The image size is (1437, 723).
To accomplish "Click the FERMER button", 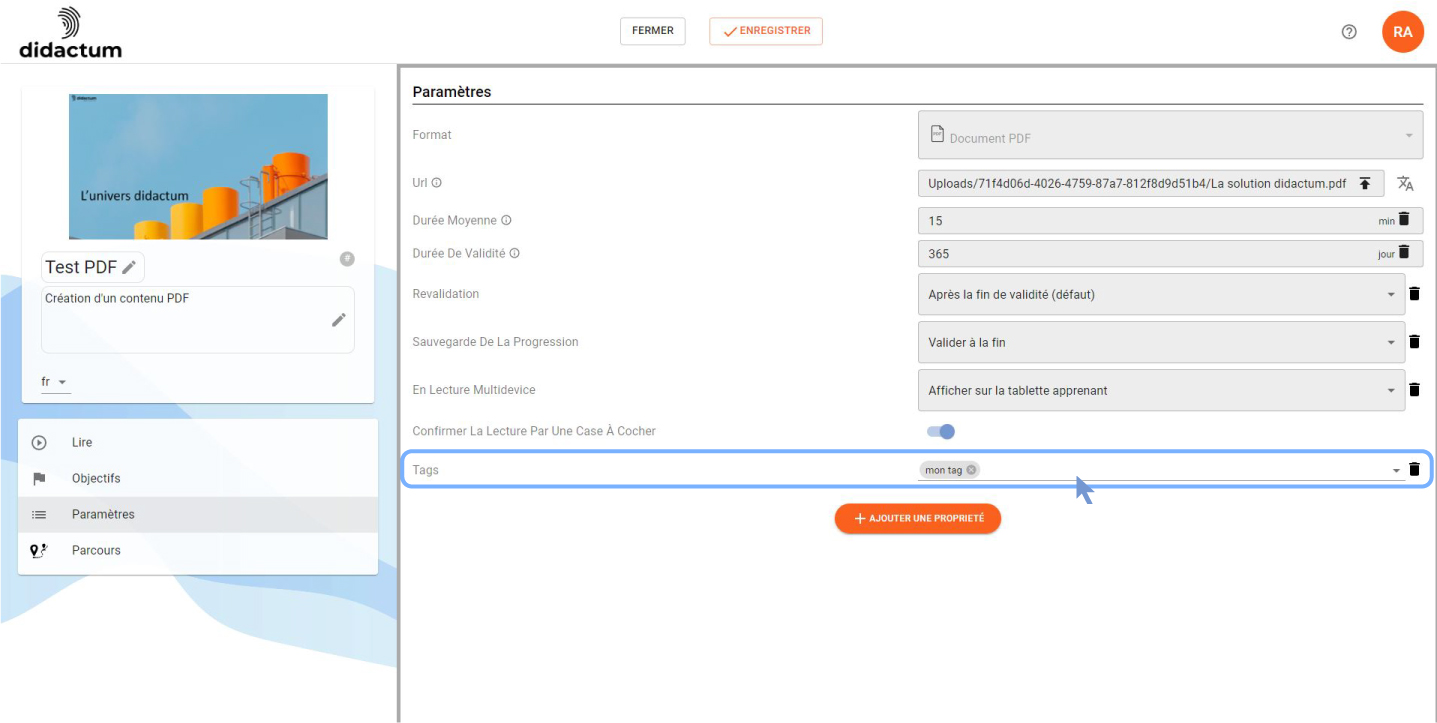I will tap(653, 31).
